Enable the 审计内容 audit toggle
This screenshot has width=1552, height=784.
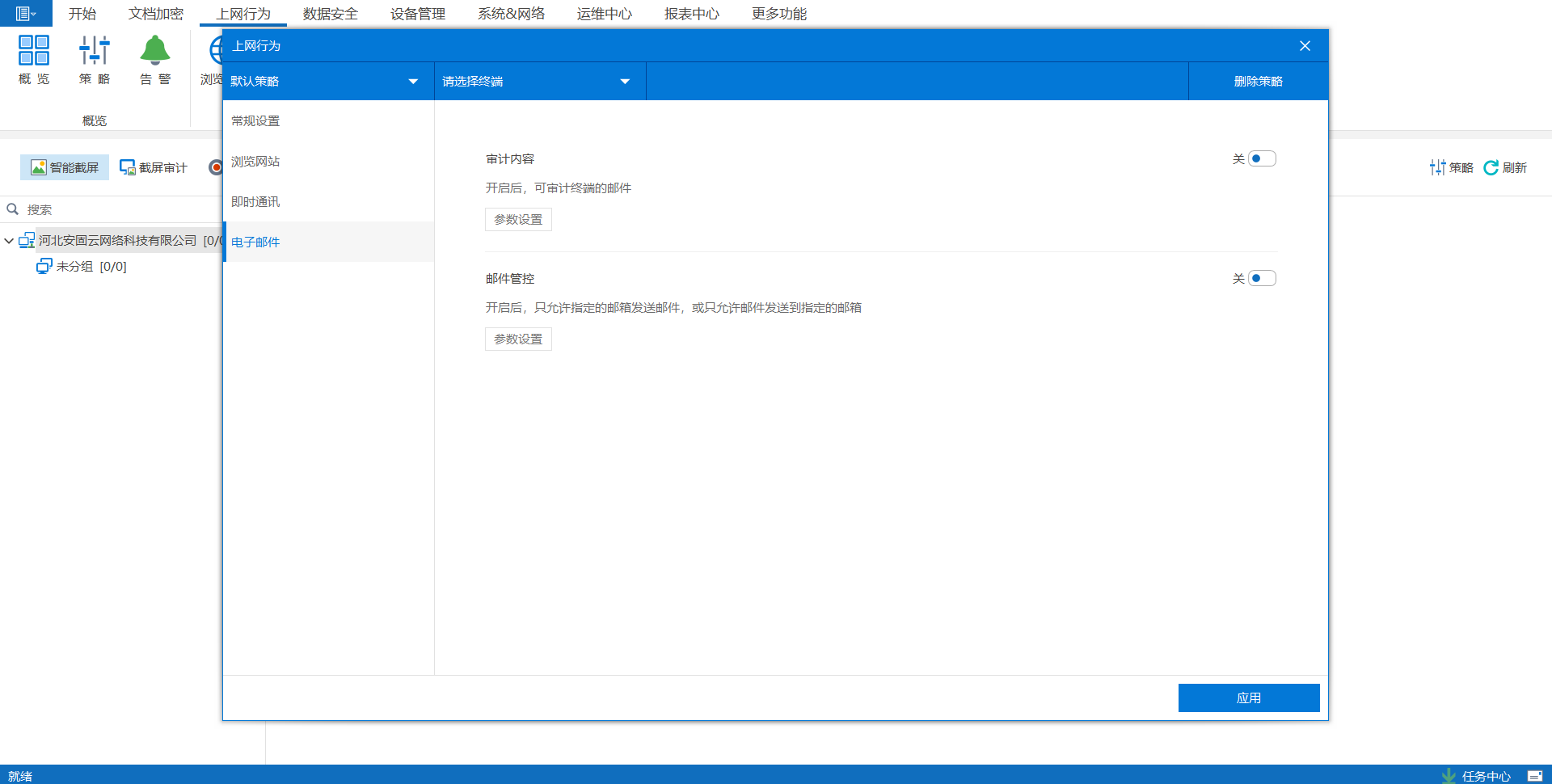point(1262,159)
